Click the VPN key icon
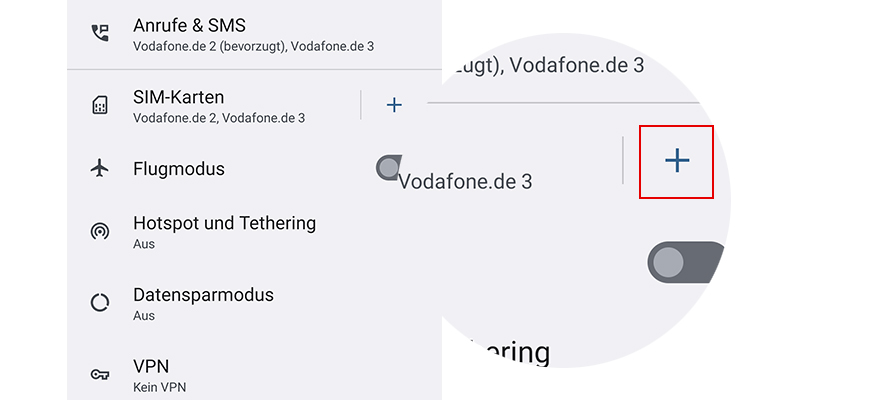Viewport: 879px width, 400px height. point(99,374)
